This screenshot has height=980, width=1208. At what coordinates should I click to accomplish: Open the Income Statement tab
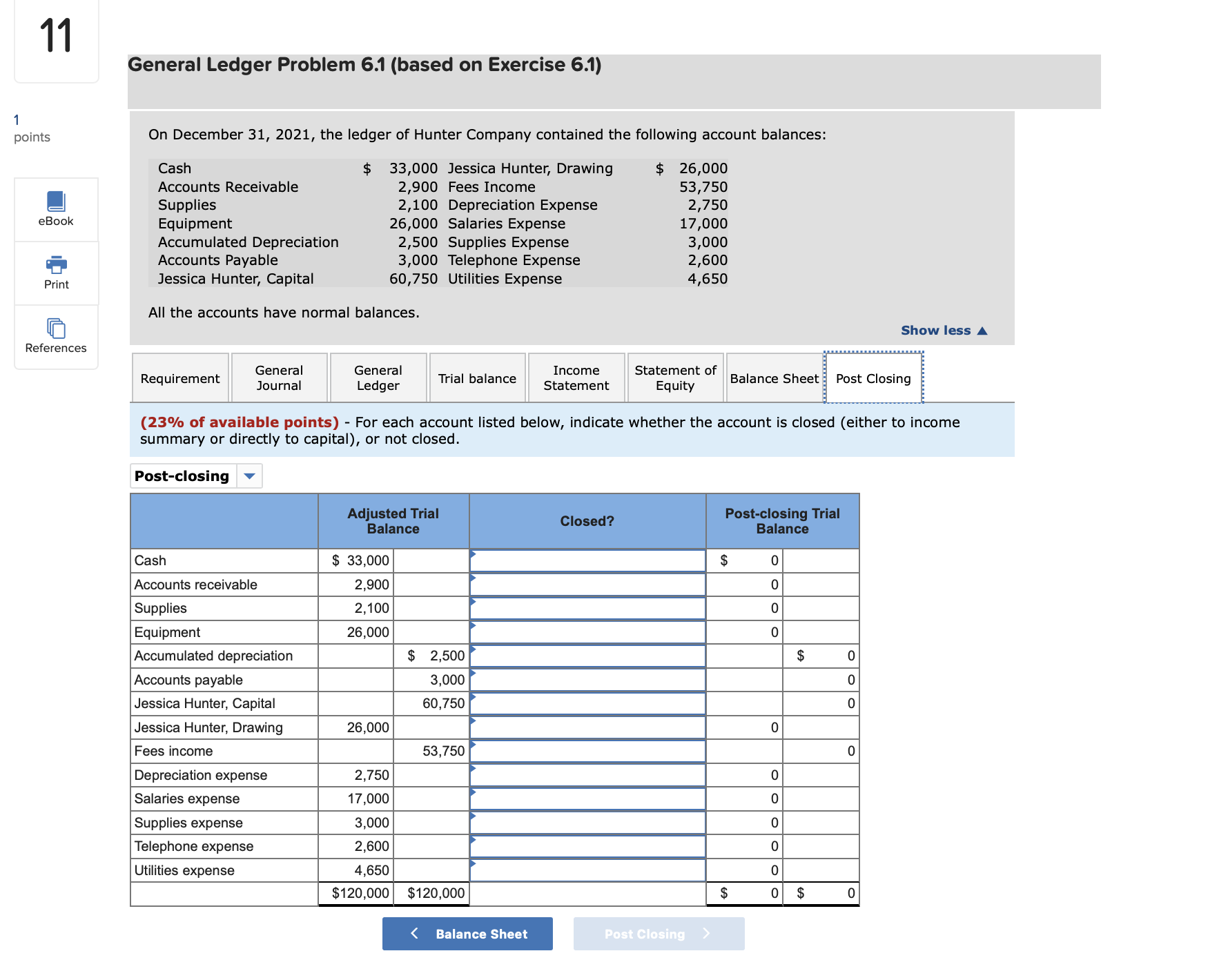click(x=576, y=378)
